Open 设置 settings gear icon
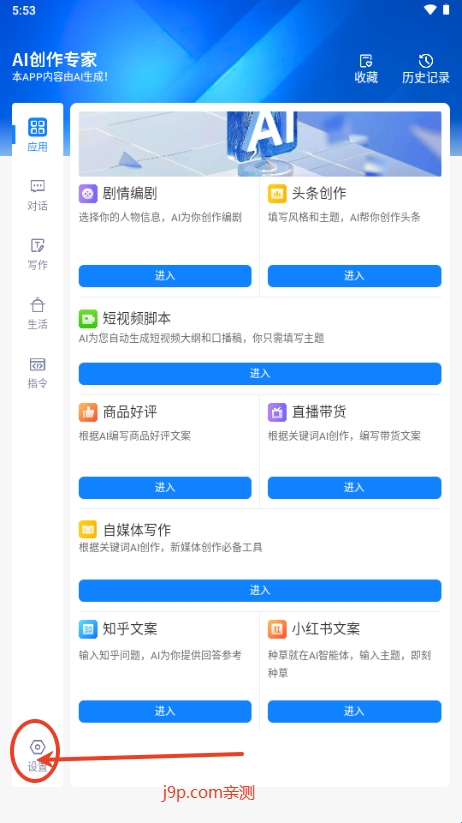Screen dimensions: 462x823 37,747
